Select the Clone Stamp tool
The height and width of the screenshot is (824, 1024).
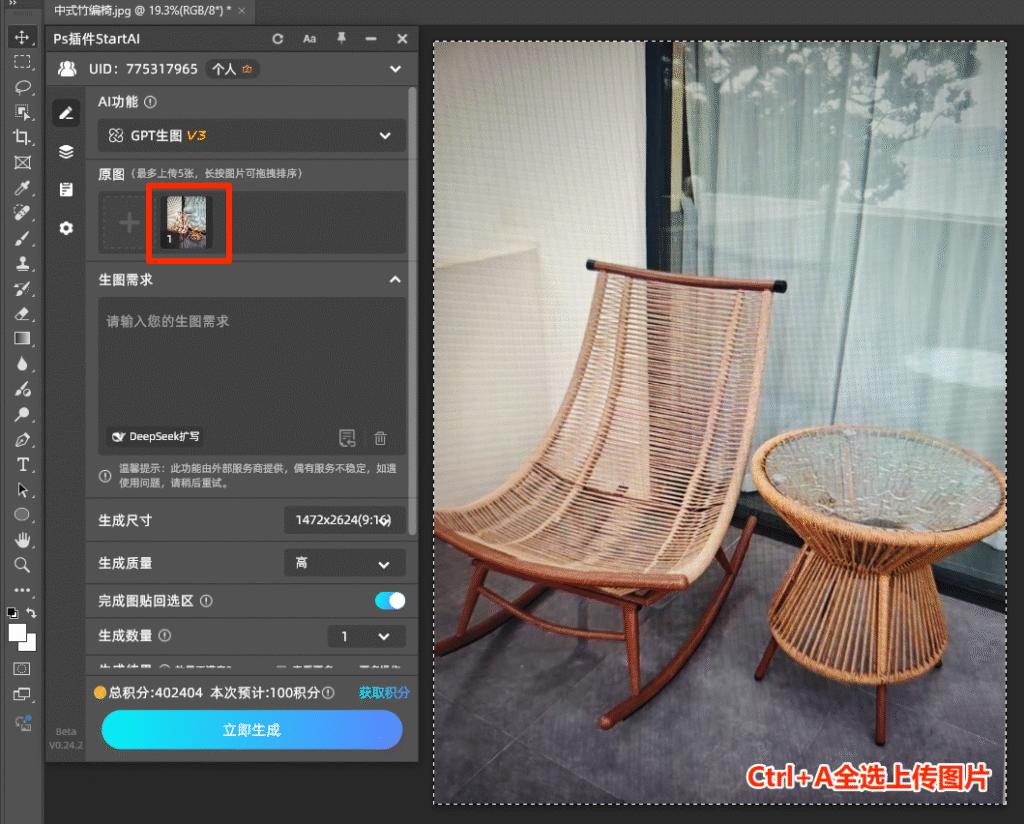[x=22, y=263]
